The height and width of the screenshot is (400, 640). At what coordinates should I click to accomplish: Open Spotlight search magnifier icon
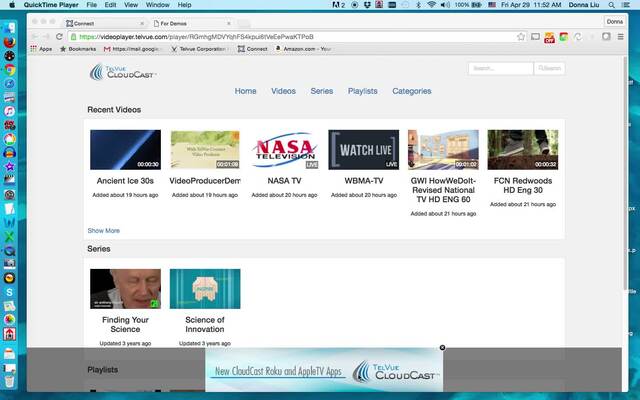[611, 5]
